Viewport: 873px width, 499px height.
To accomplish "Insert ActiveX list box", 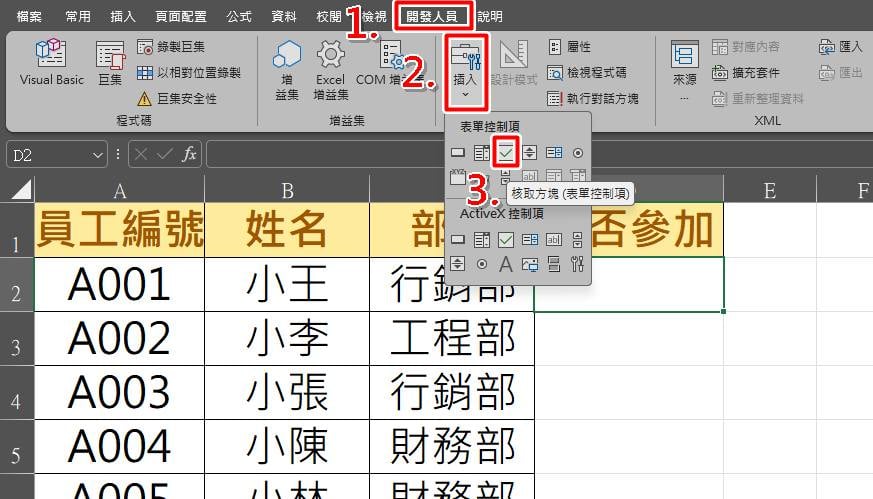I will tap(529, 240).
